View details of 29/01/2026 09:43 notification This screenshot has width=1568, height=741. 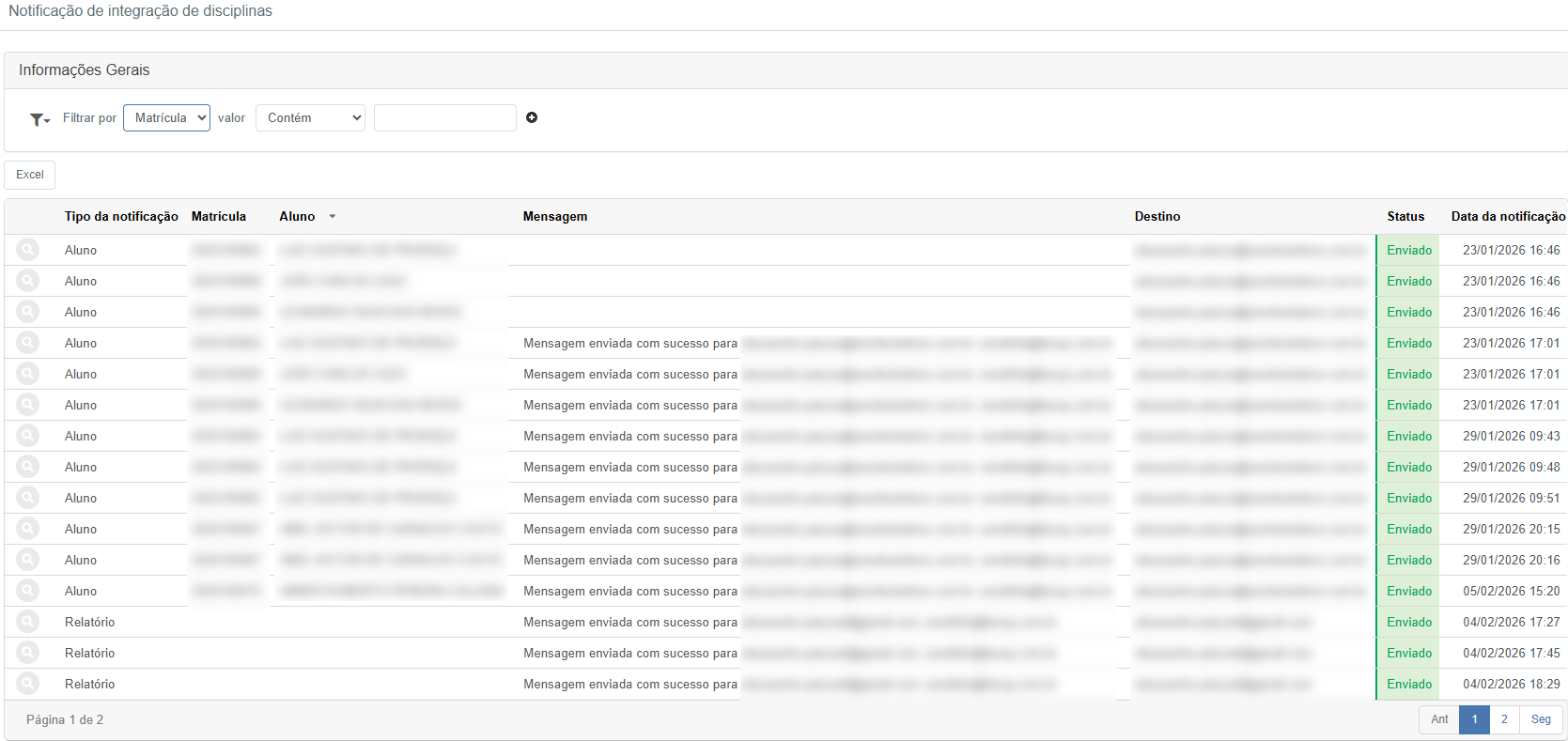pos(28,436)
